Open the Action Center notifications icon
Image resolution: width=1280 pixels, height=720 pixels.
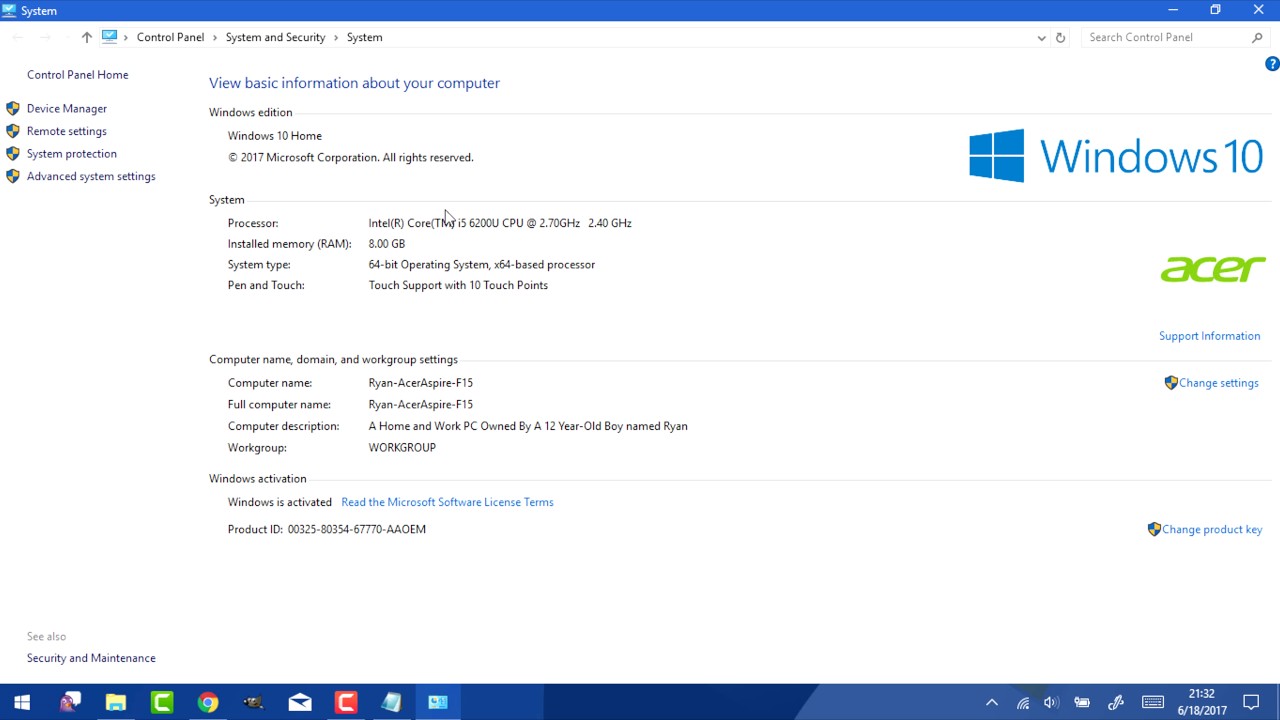pos(1251,702)
